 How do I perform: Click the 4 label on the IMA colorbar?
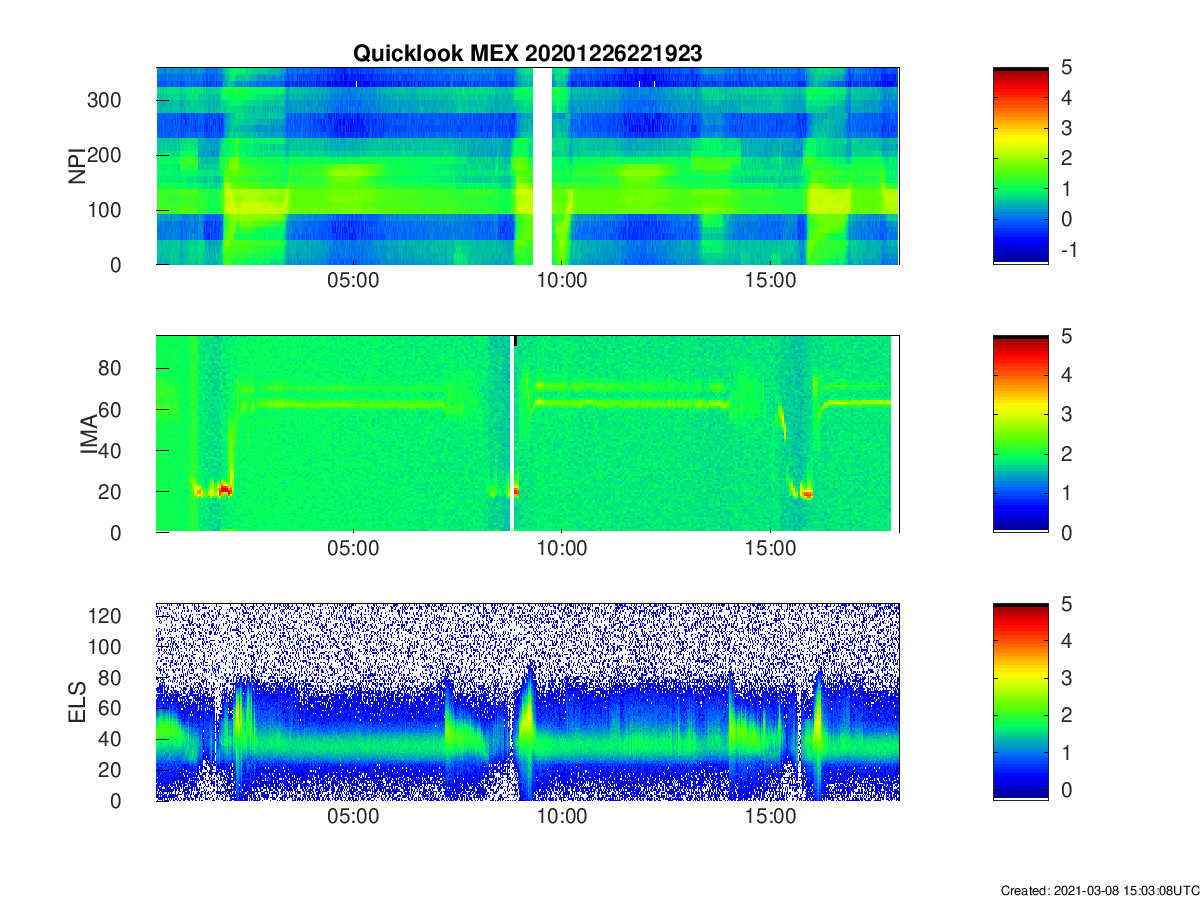tap(1066, 375)
